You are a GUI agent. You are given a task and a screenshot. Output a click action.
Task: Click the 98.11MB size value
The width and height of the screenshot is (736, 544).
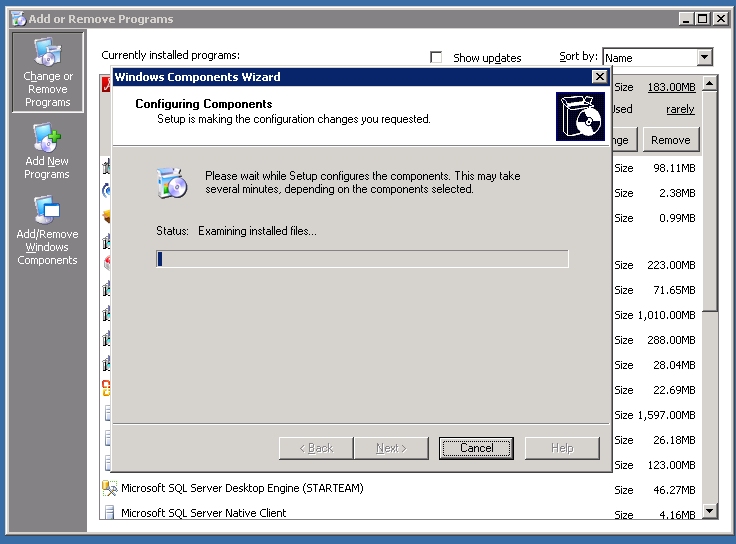[x=674, y=168]
